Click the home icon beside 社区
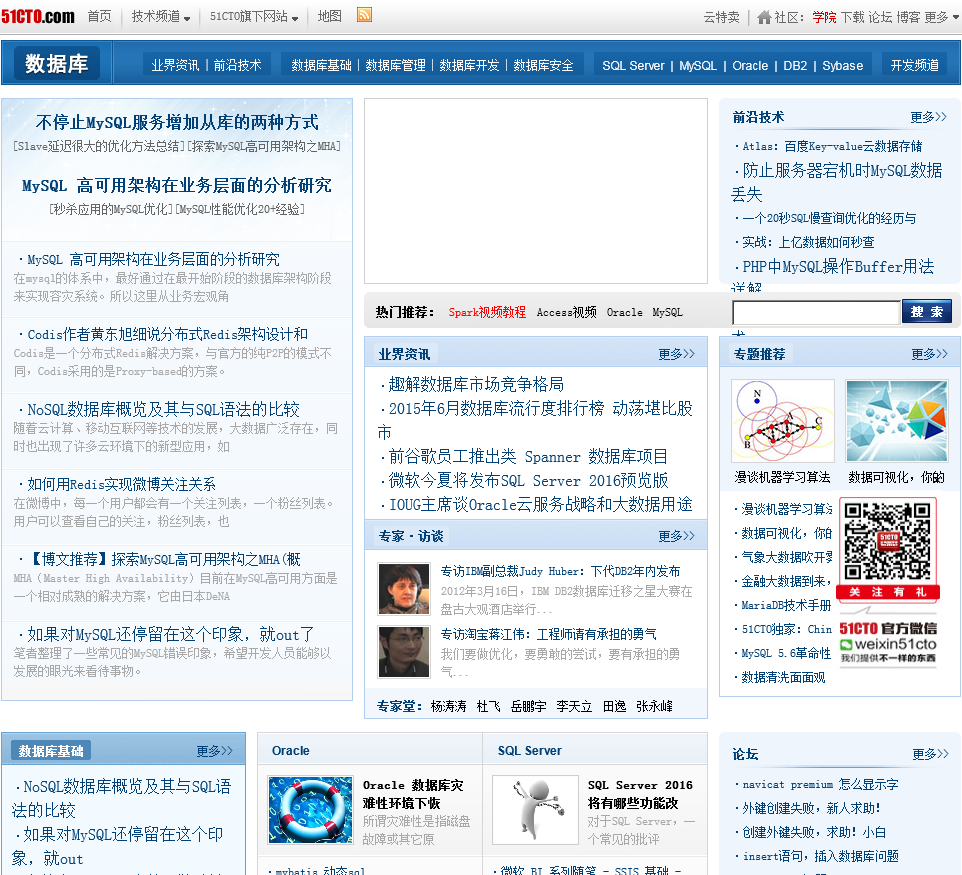Screen dimensions: 962x875 (x=764, y=17)
